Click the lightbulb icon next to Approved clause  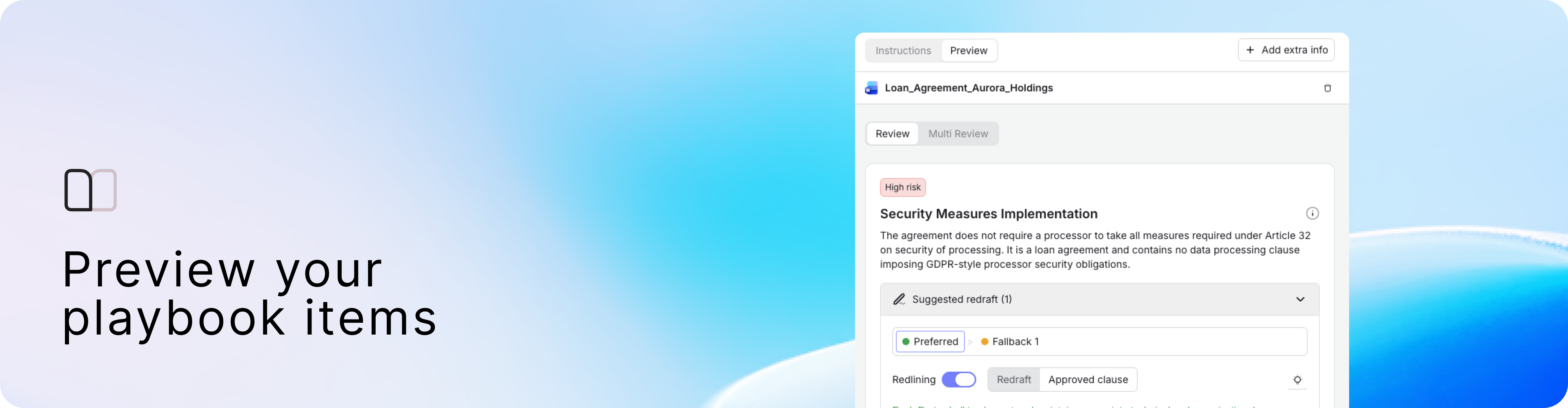[x=1297, y=380]
